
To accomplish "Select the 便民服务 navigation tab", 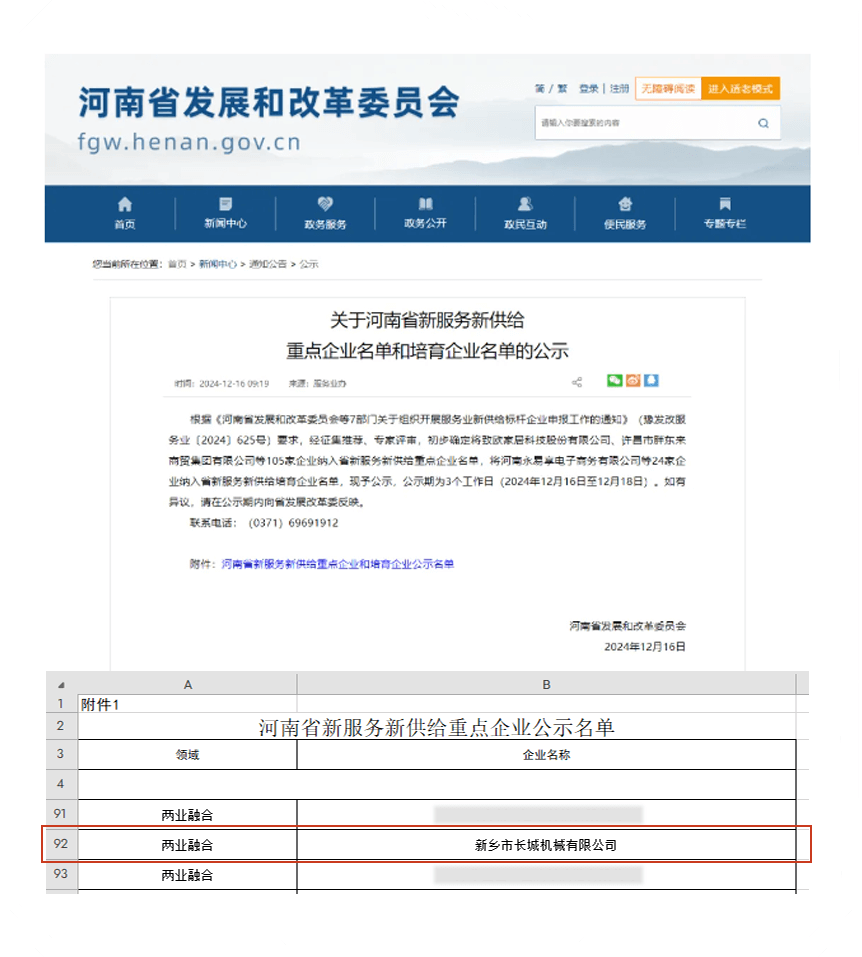I will coord(625,213).
